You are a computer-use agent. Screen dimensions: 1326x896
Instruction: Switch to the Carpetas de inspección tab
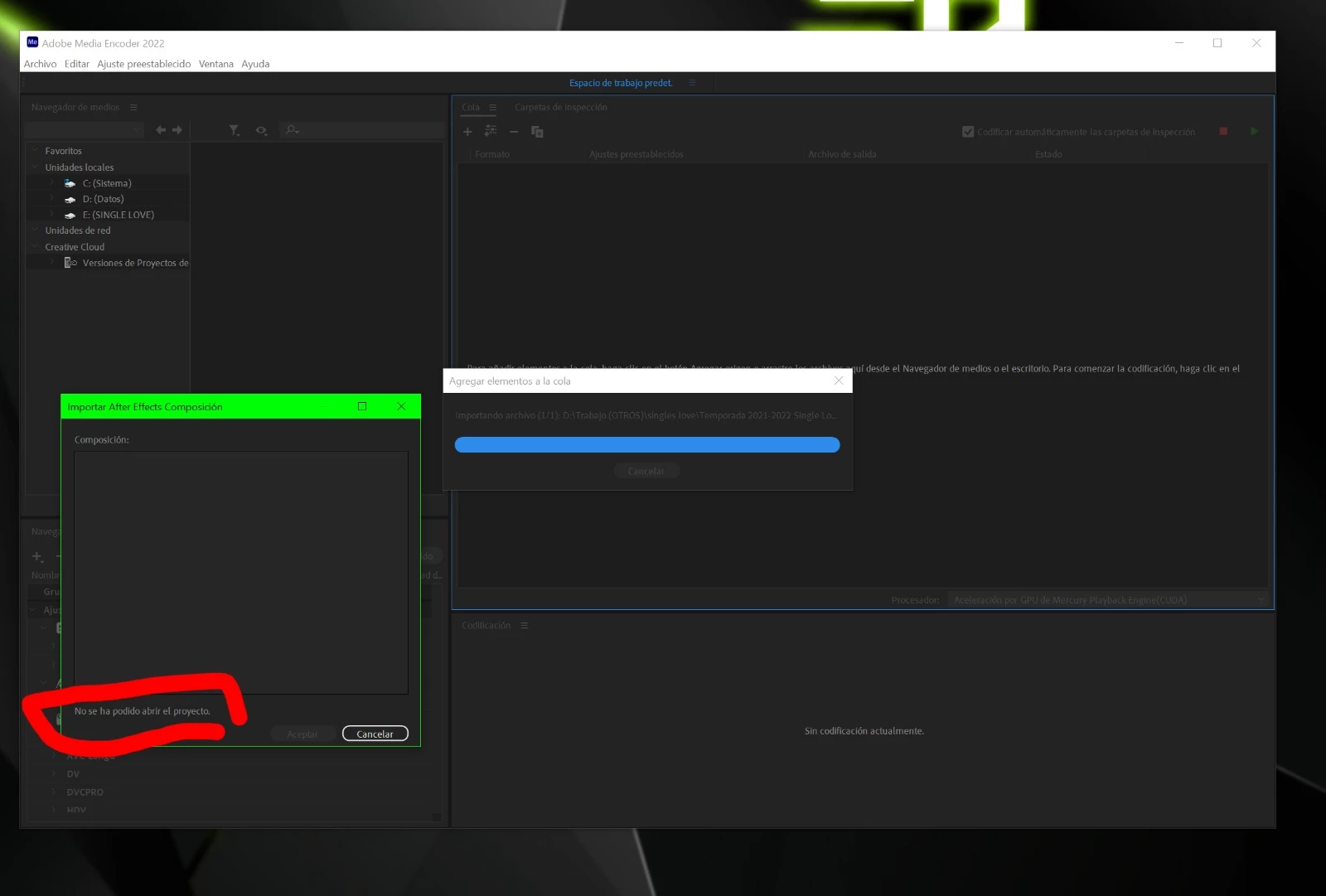click(x=561, y=108)
